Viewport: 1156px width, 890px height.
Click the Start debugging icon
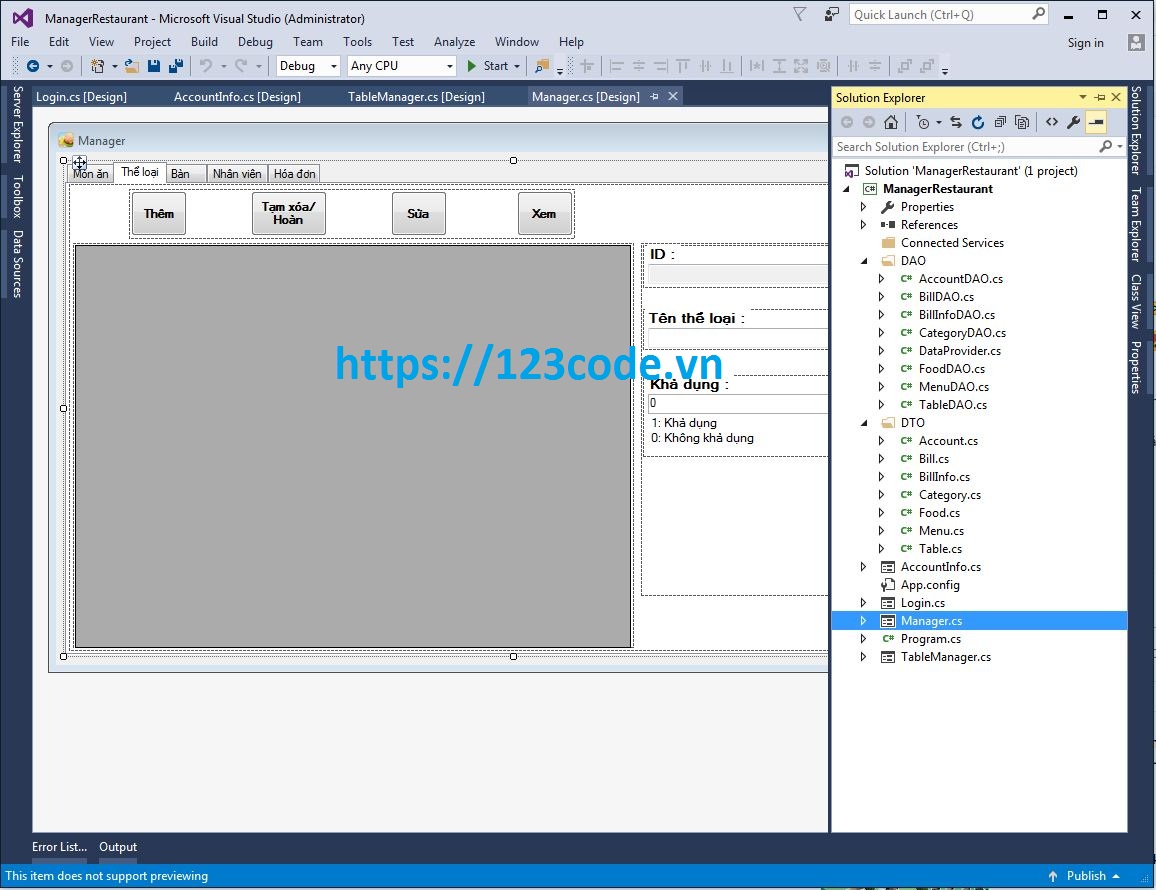tap(470, 66)
